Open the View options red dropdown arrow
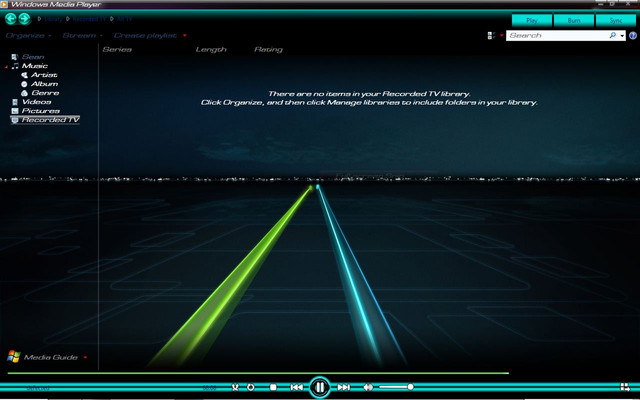Screen dimensions: 640x400 [x=502, y=36]
